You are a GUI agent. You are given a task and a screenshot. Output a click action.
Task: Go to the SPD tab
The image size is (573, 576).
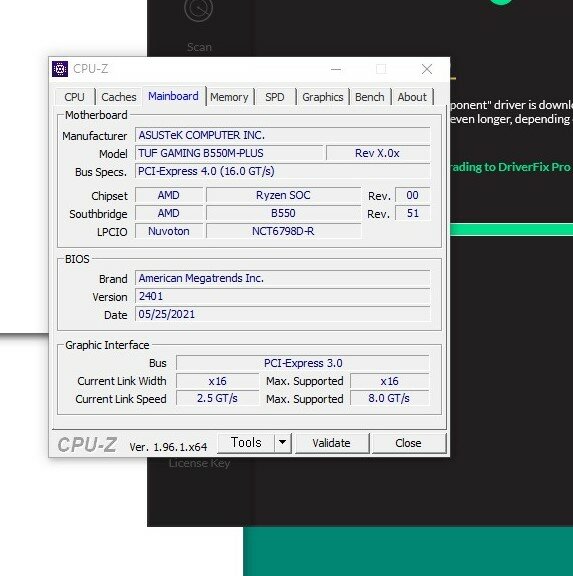275,97
